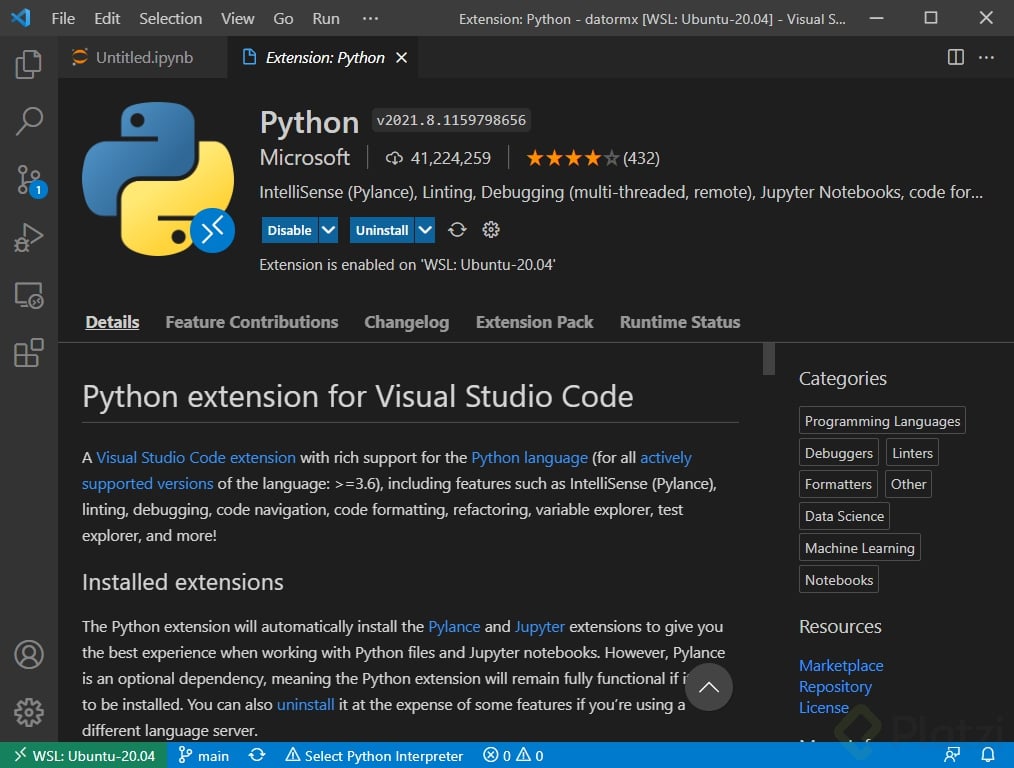Open Accounts menu in activity bar
Screen dimensions: 1014x768
pos(28,654)
